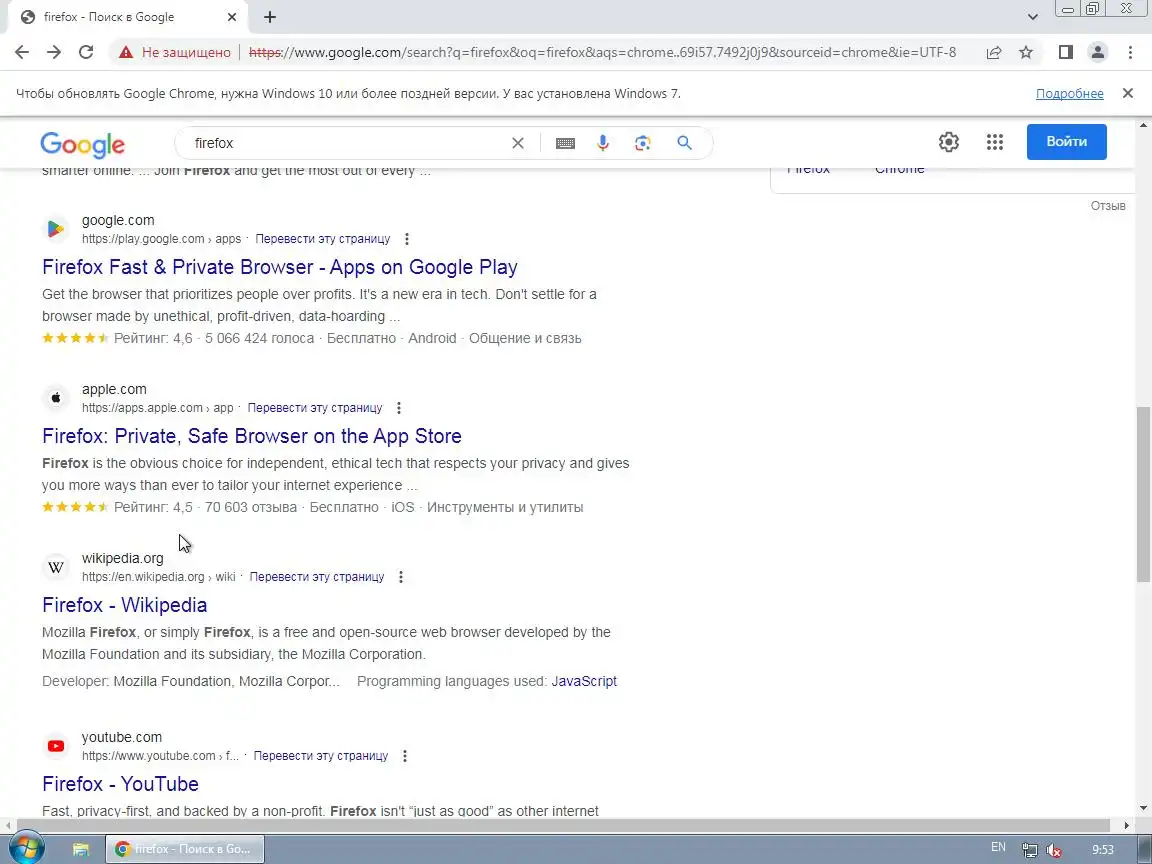Screen dimensions: 1152x864
Task: Translate the YouTube result page
Action: (321, 756)
